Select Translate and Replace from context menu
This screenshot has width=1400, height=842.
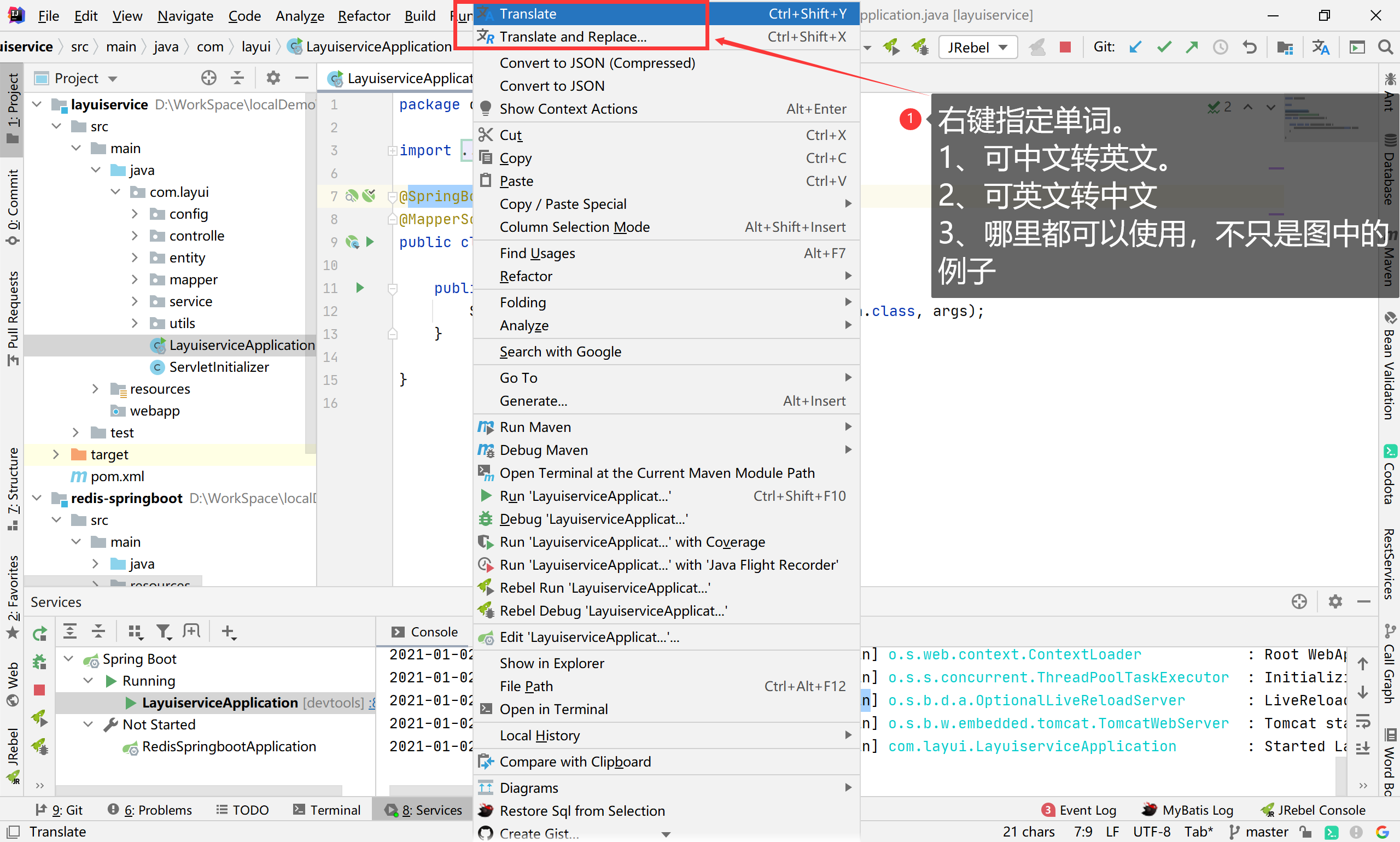572,37
